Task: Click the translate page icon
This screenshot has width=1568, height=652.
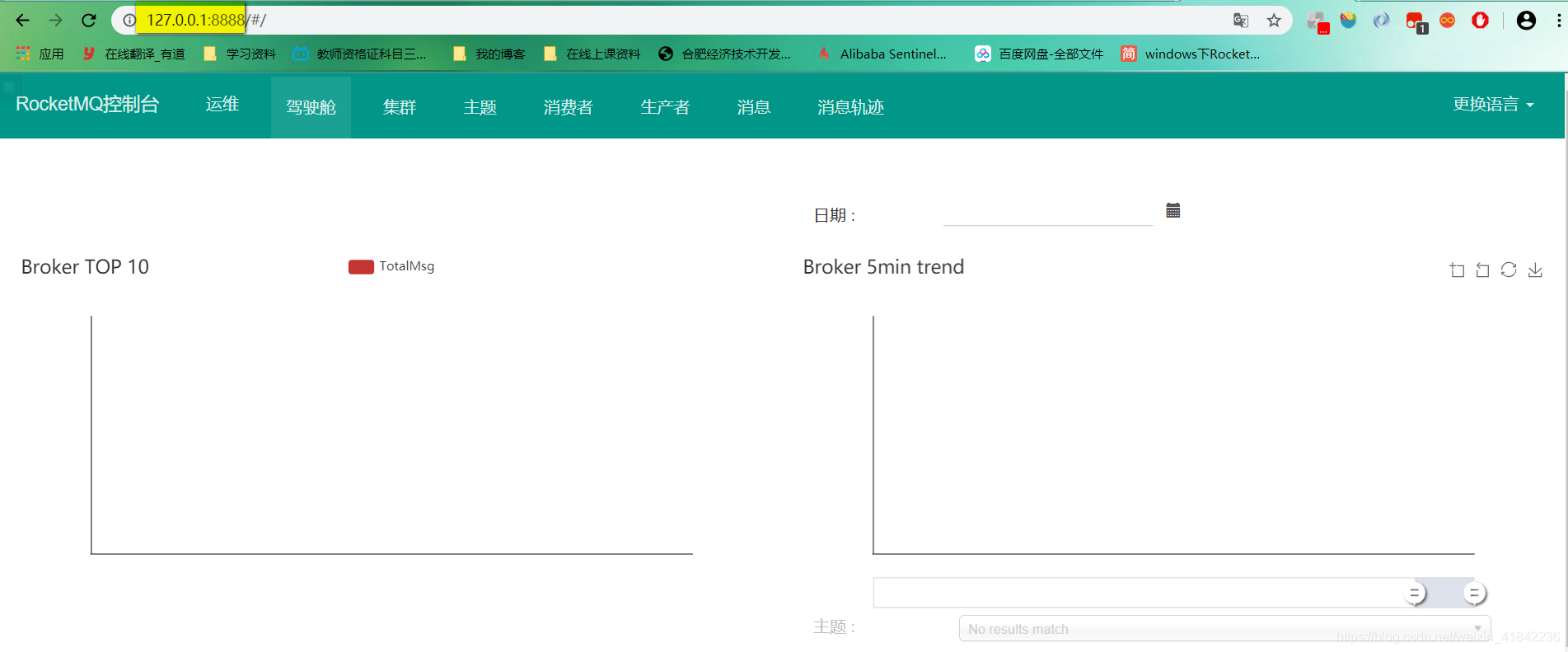Action: point(1241,21)
